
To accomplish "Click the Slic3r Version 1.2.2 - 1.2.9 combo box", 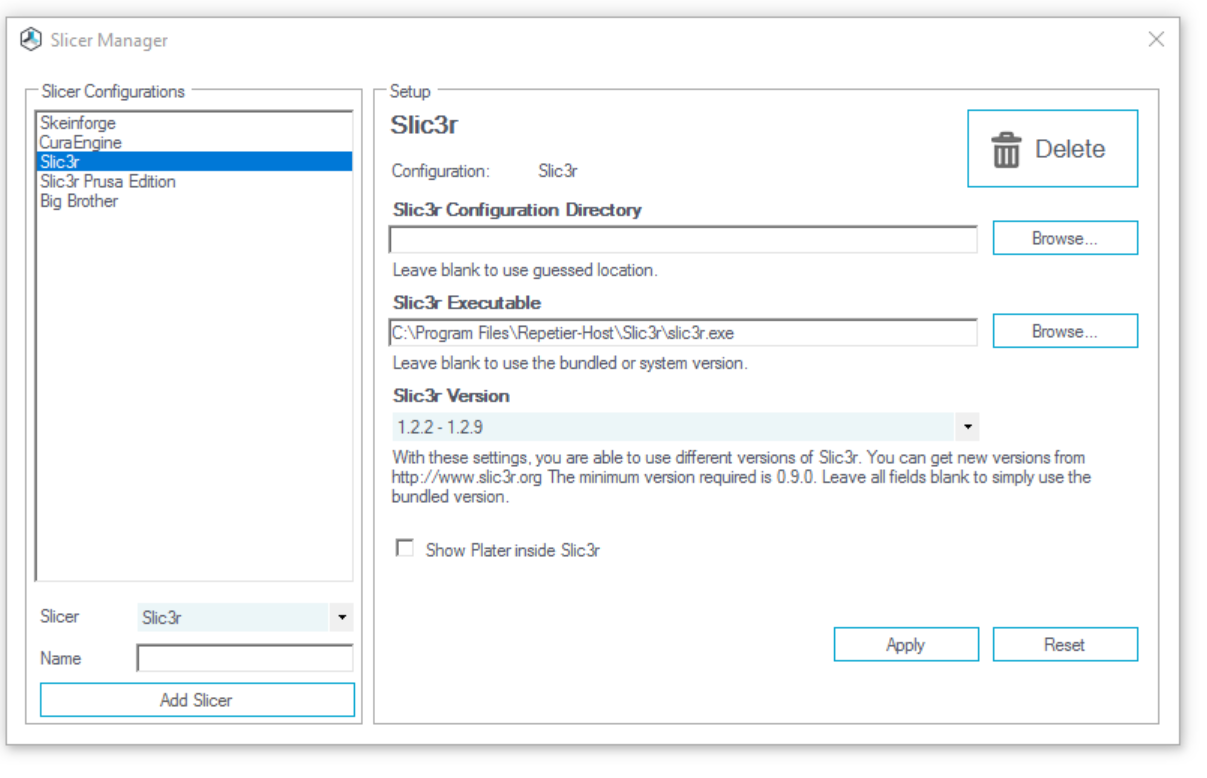I will click(x=684, y=427).
